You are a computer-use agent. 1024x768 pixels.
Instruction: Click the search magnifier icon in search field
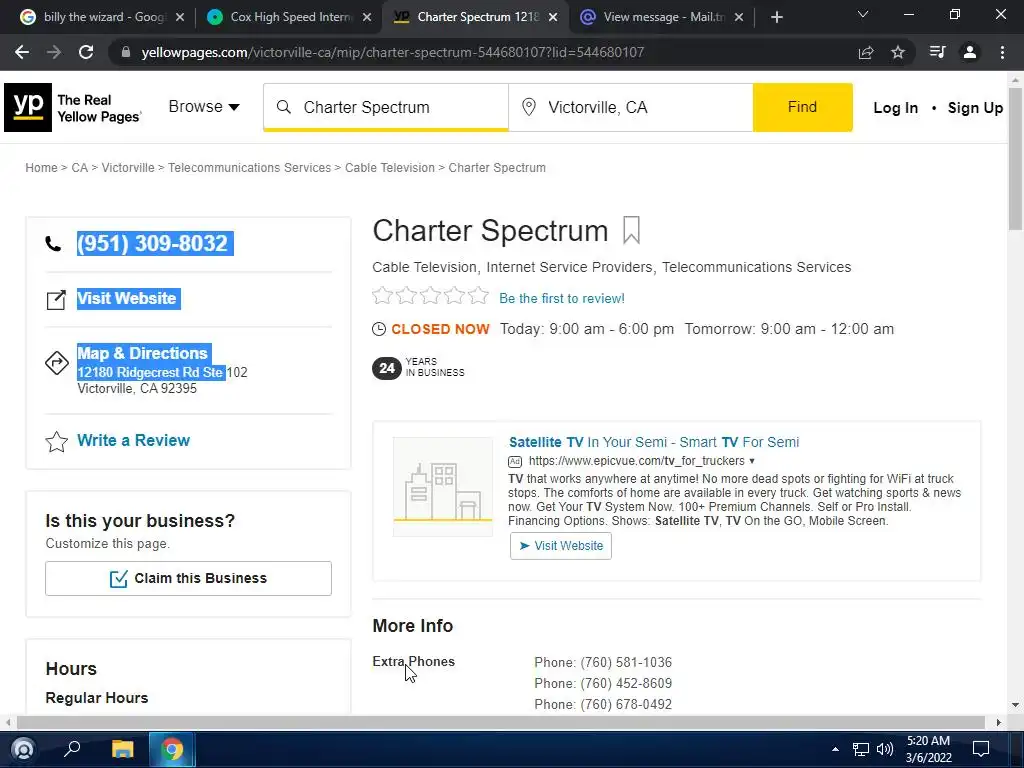tap(283, 107)
